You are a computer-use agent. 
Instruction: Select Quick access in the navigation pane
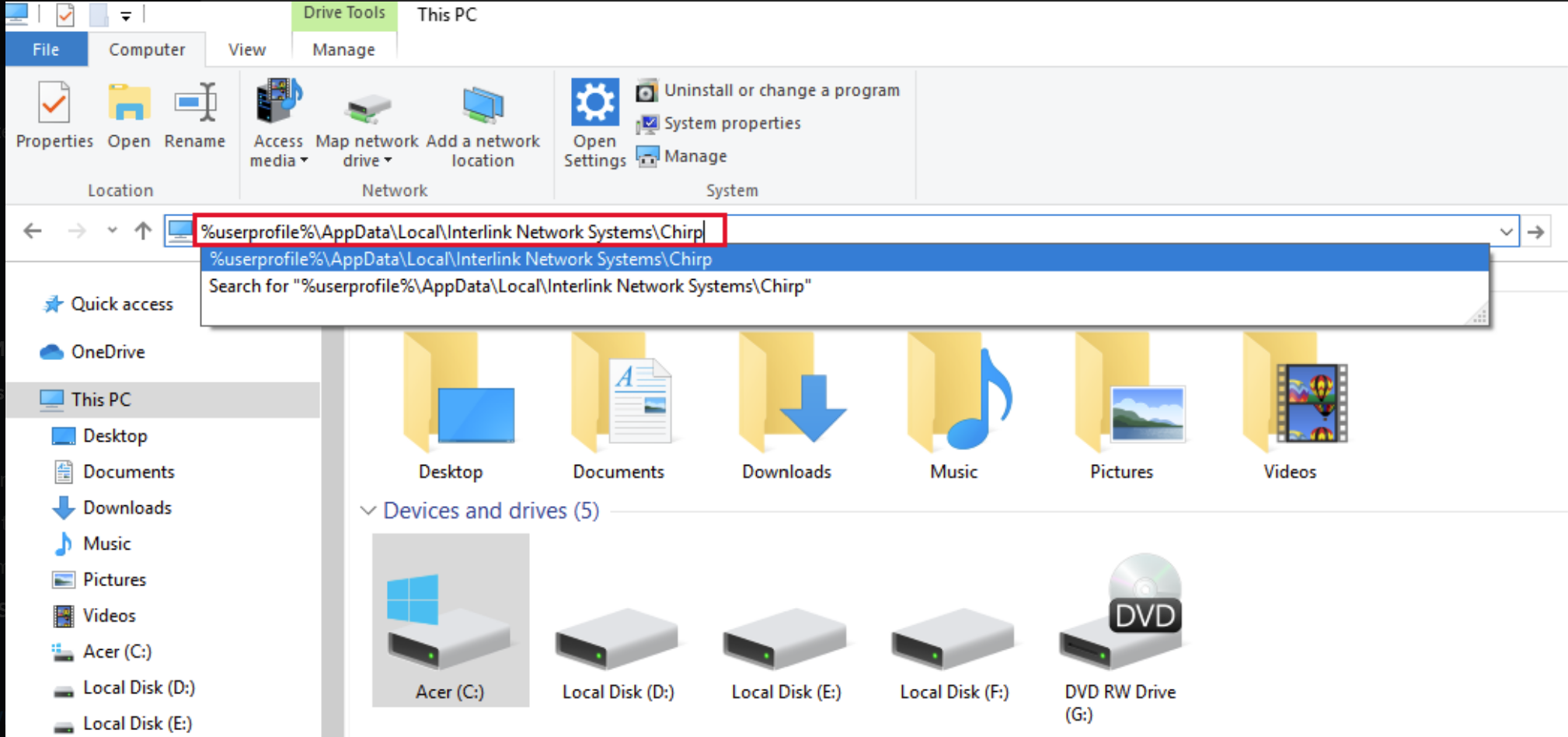108,304
